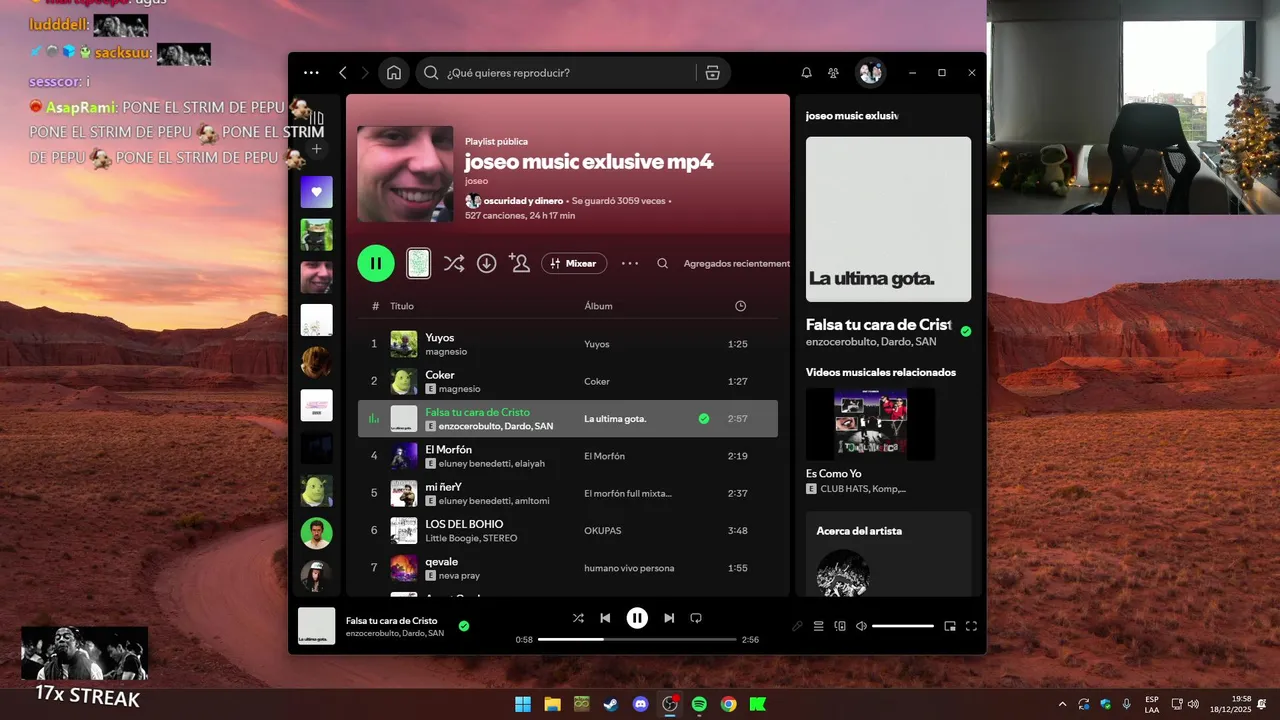The width and height of the screenshot is (1280, 720).
Task: Open the magnesio artist link under Yuyos
Action: [446, 352]
